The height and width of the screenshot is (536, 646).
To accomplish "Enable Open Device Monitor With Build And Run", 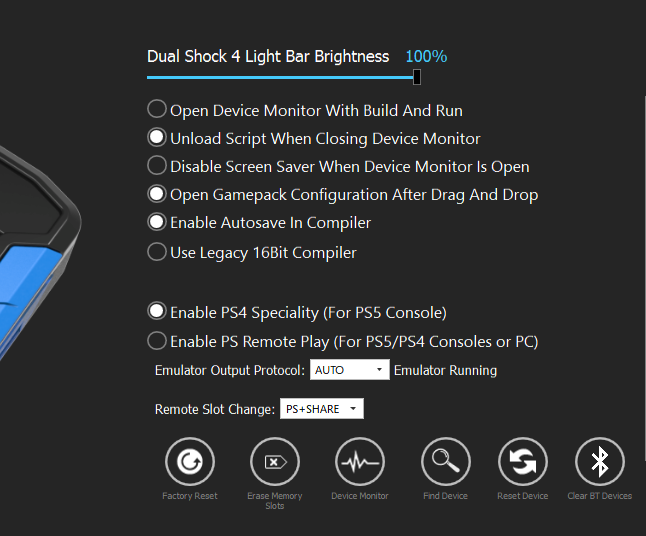I will pos(157,110).
